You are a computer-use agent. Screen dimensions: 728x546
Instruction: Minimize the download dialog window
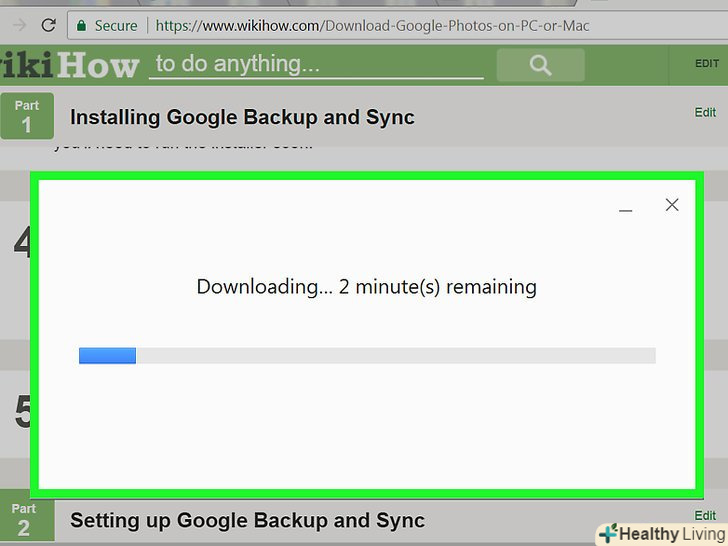tap(626, 206)
